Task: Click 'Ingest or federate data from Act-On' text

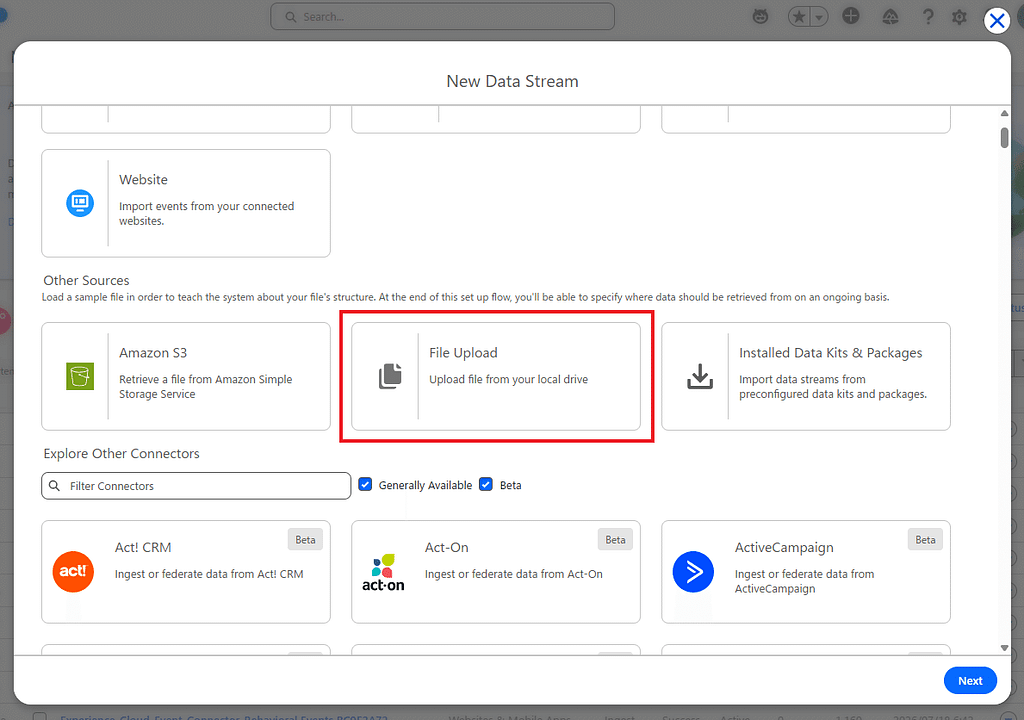Action: click(x=513, y=574)
